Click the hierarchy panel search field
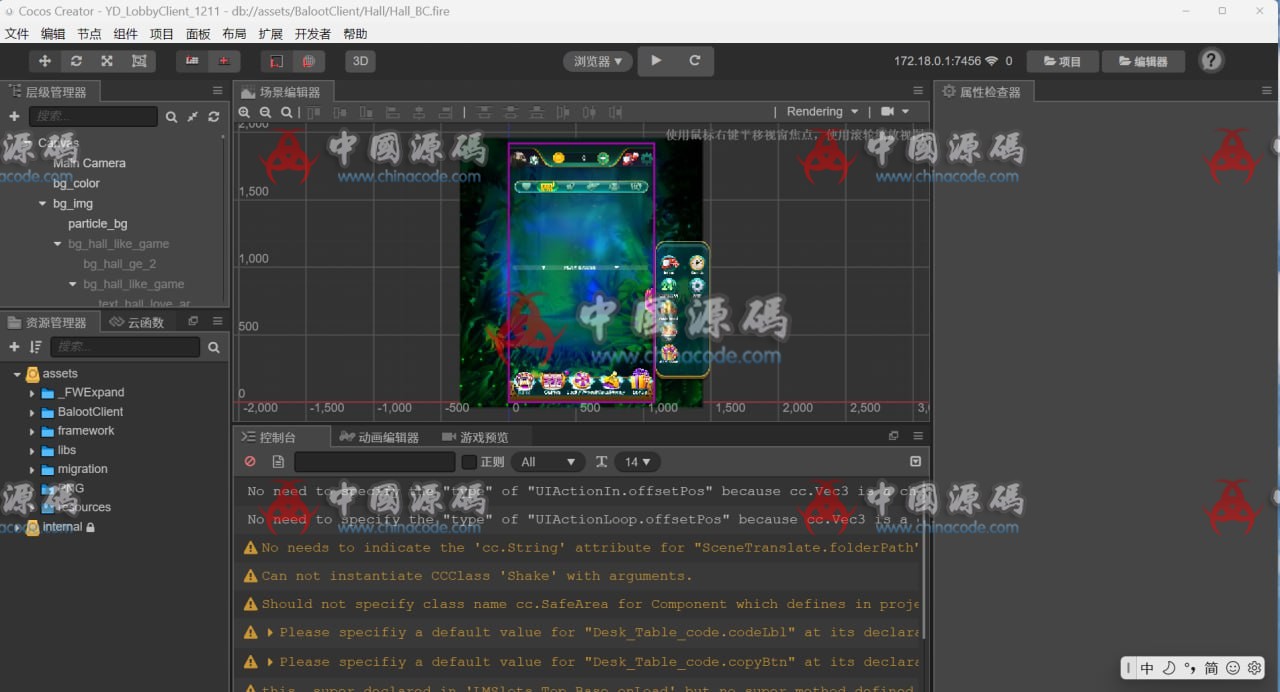This screenshot has width=1280, height=692. pos(92,117)
